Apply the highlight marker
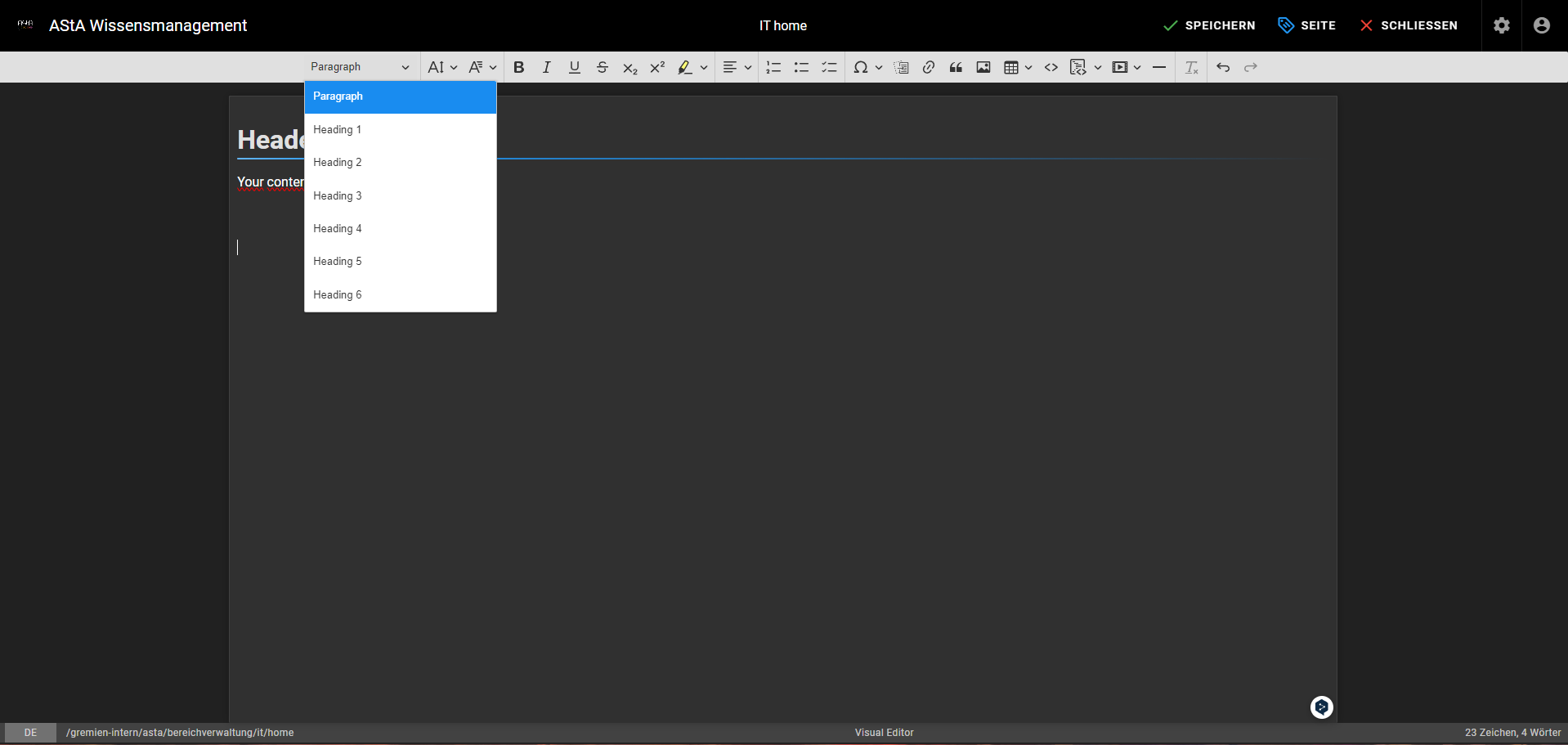 tap(685, 67)
